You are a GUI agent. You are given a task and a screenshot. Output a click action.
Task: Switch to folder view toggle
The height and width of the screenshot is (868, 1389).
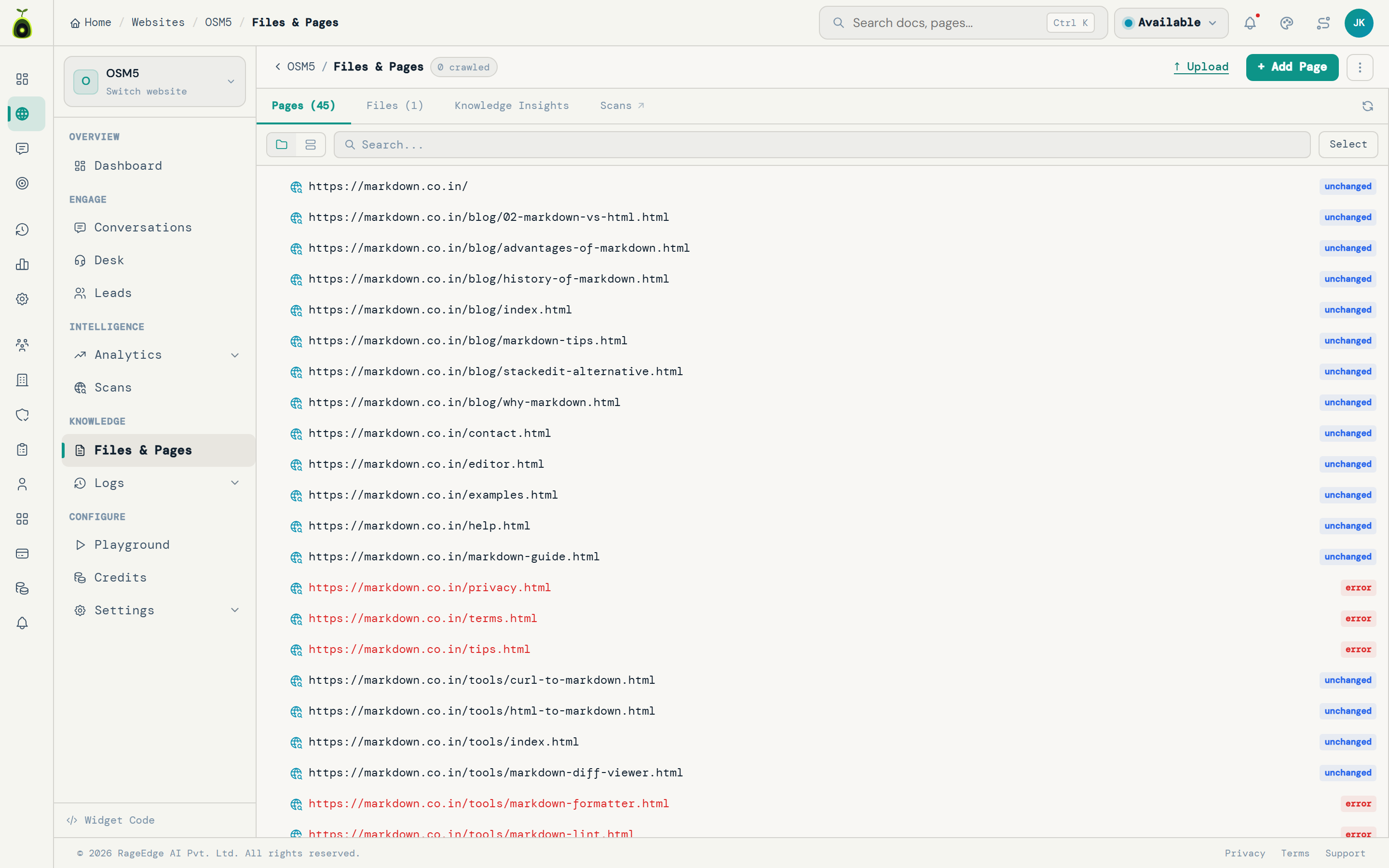pyautogui.click(x=282, y=145)
